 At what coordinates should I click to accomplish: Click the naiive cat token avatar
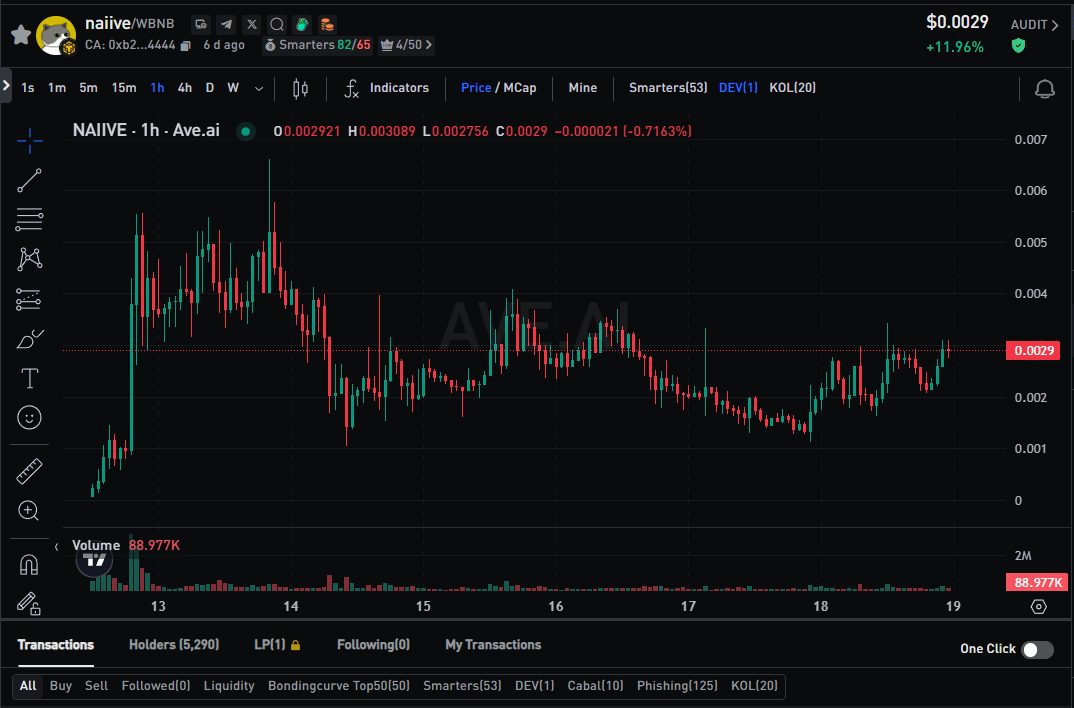click(56, 36)
